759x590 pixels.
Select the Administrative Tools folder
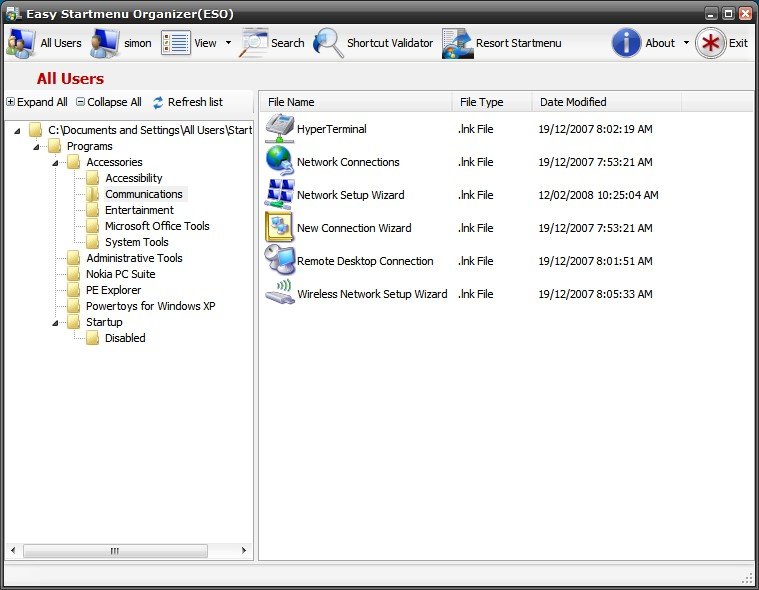(134, 258)
